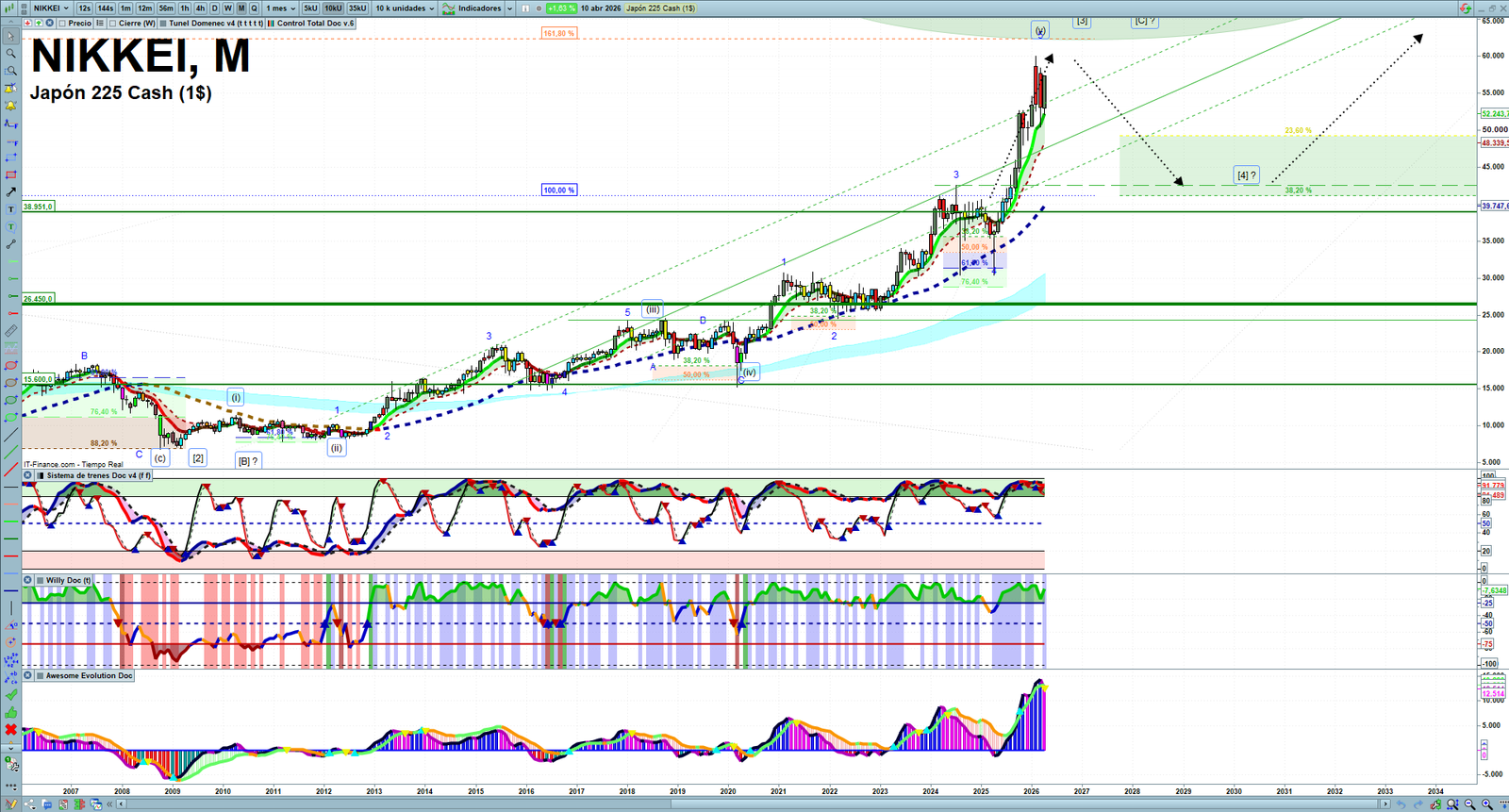Select the ruler measuring tool
Screen dimensions: 1509x812
click(10, 331)
